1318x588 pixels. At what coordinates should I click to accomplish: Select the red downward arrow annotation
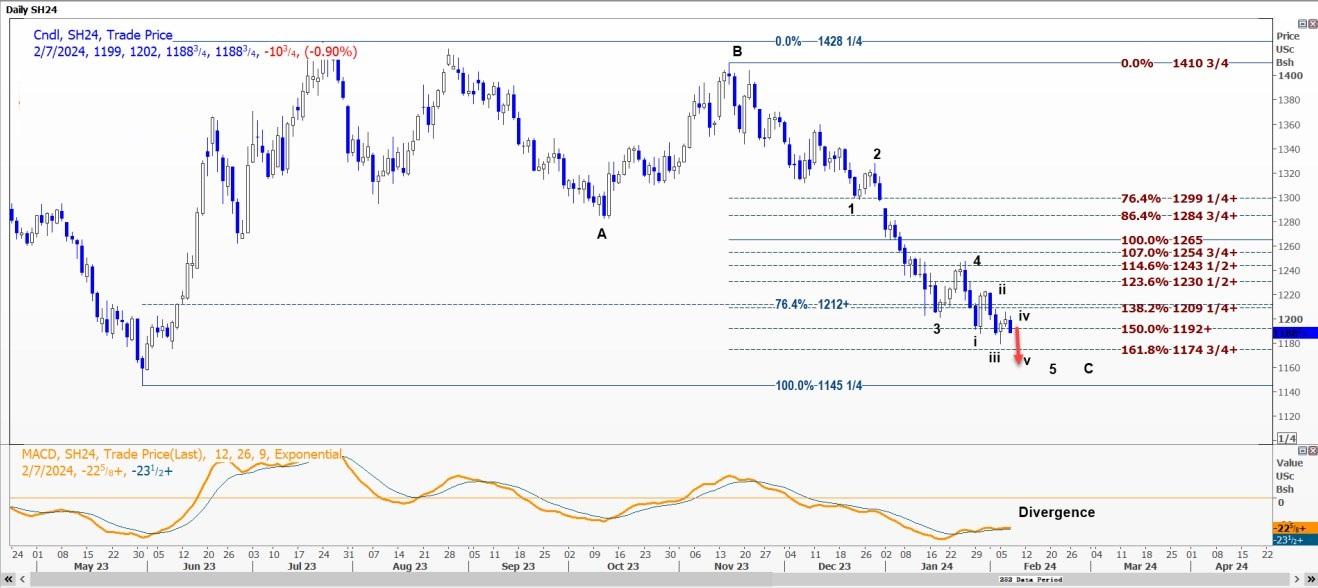pos(1018,350)
